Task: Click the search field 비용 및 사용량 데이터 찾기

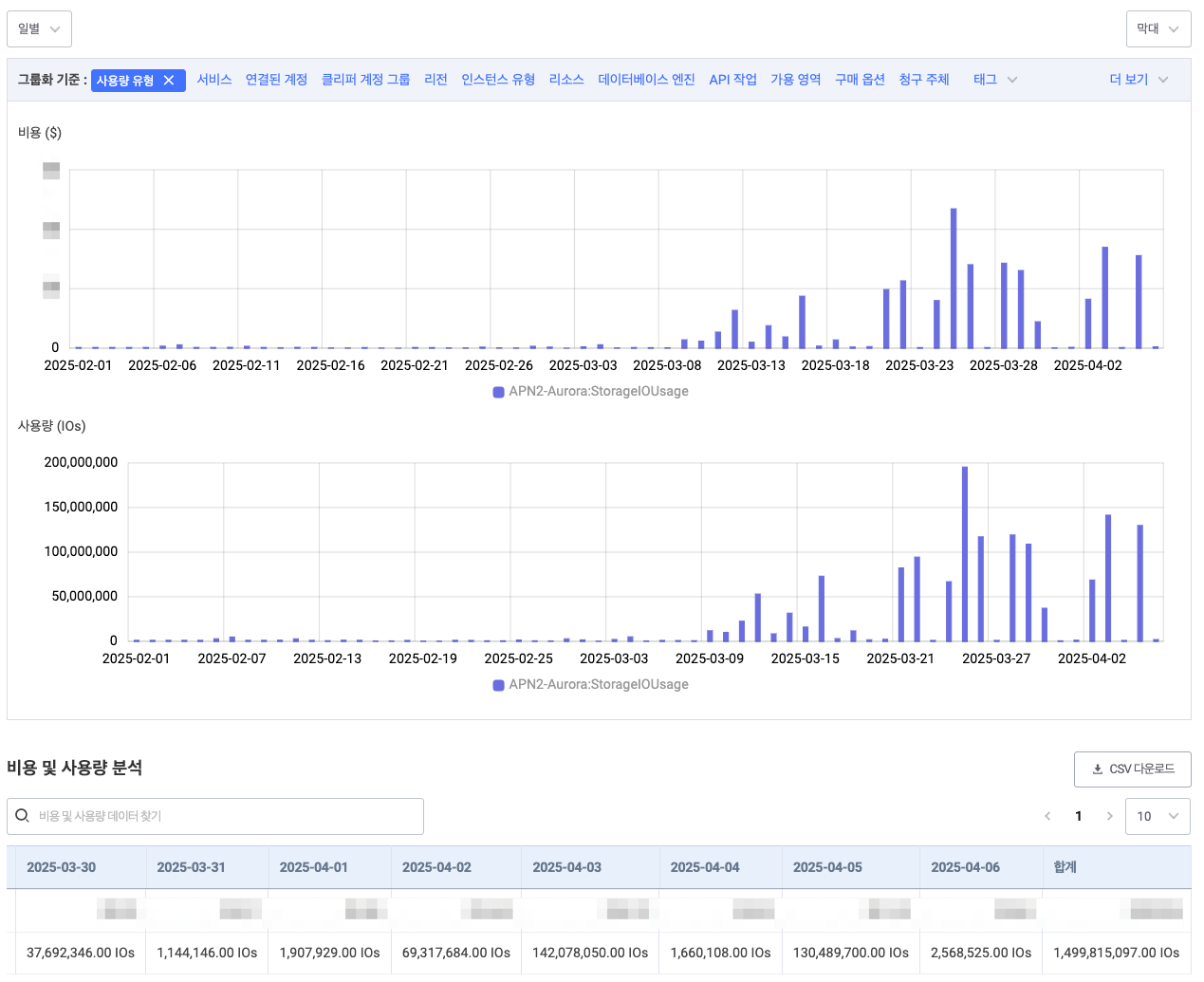Action: coord(215,816)
